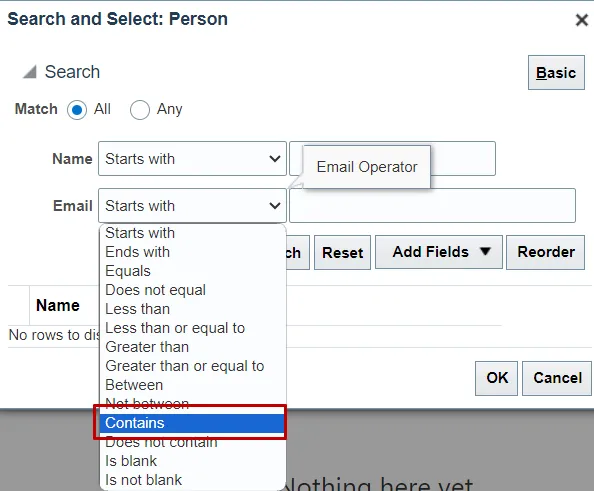Click the Reset button
Image resolution: width=594 pixels, height=491 pixels.
(342, 252)
